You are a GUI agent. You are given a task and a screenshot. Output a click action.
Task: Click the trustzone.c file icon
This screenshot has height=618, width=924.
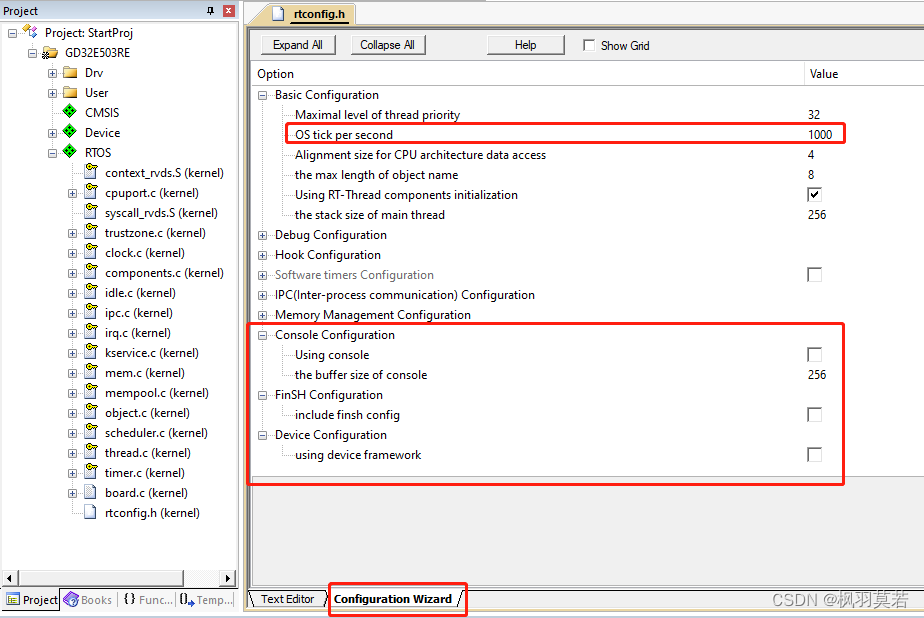pos(91,232)
